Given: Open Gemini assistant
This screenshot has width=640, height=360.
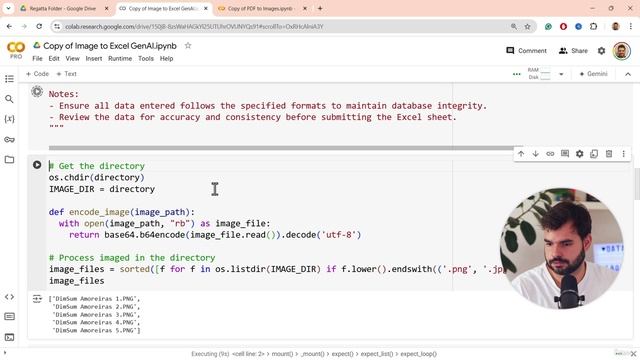Looking at the screenshot, I should (593, 74).
